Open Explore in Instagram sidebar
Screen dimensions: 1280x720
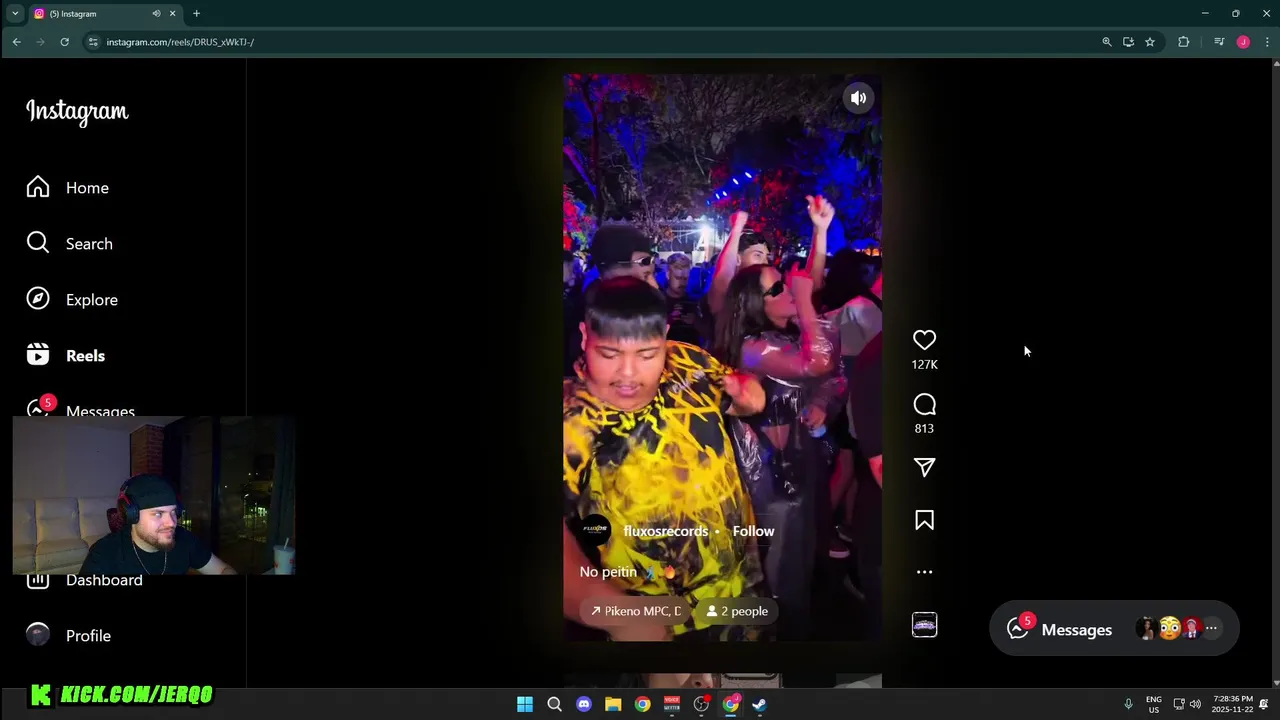pos(72,299)
